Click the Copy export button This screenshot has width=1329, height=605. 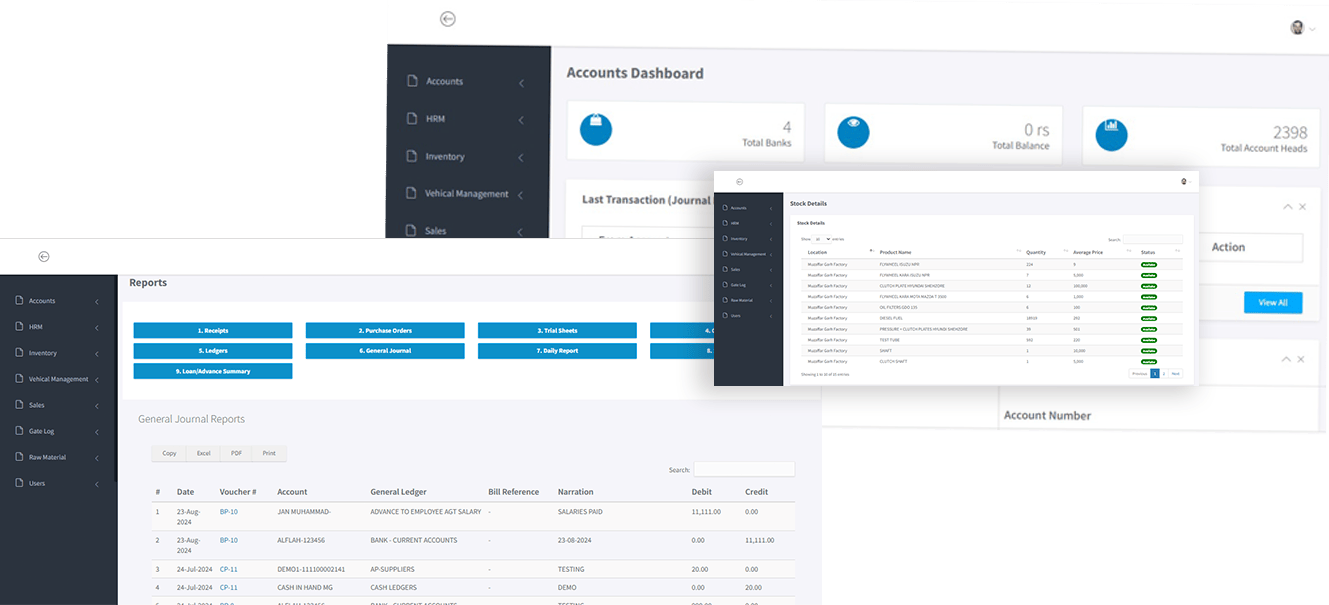[x=169, y=453]
